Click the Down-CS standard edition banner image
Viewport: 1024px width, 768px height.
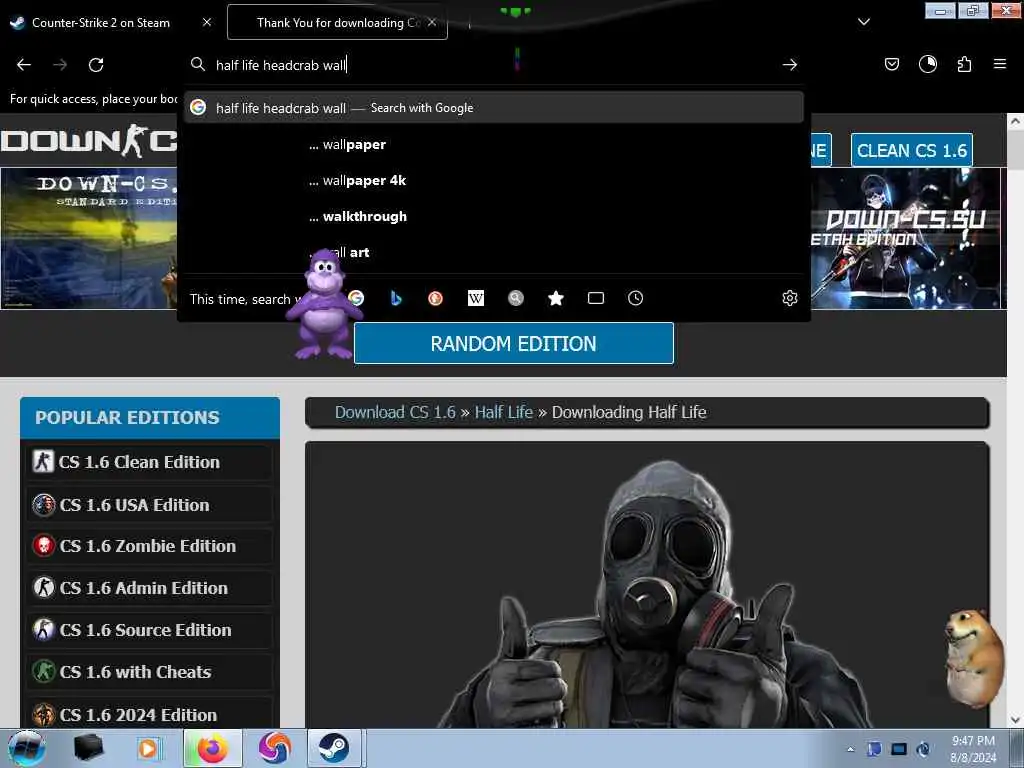[x=89, y=238]
